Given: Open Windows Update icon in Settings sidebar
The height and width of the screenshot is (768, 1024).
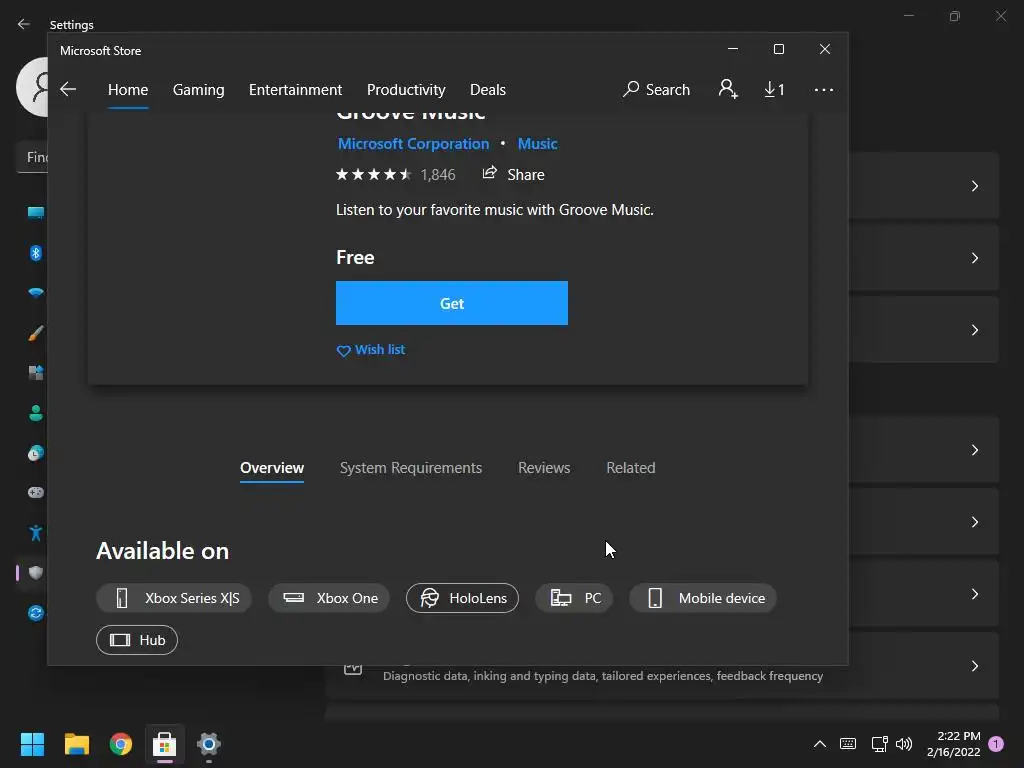Looking at the screenshot, I should (36, 613).
